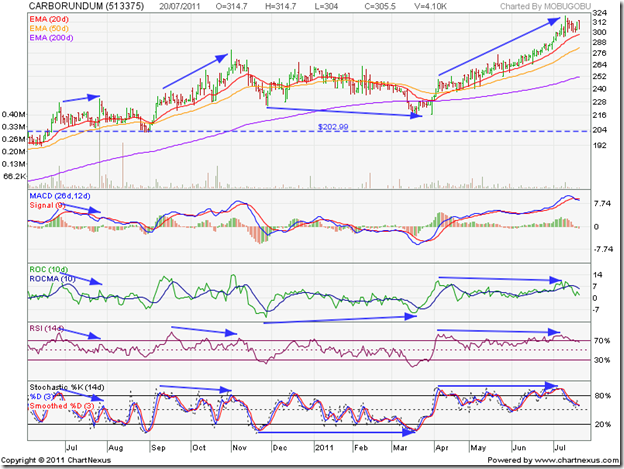
Task: Click the date 20/07/2011 in header
Action: 180,6
